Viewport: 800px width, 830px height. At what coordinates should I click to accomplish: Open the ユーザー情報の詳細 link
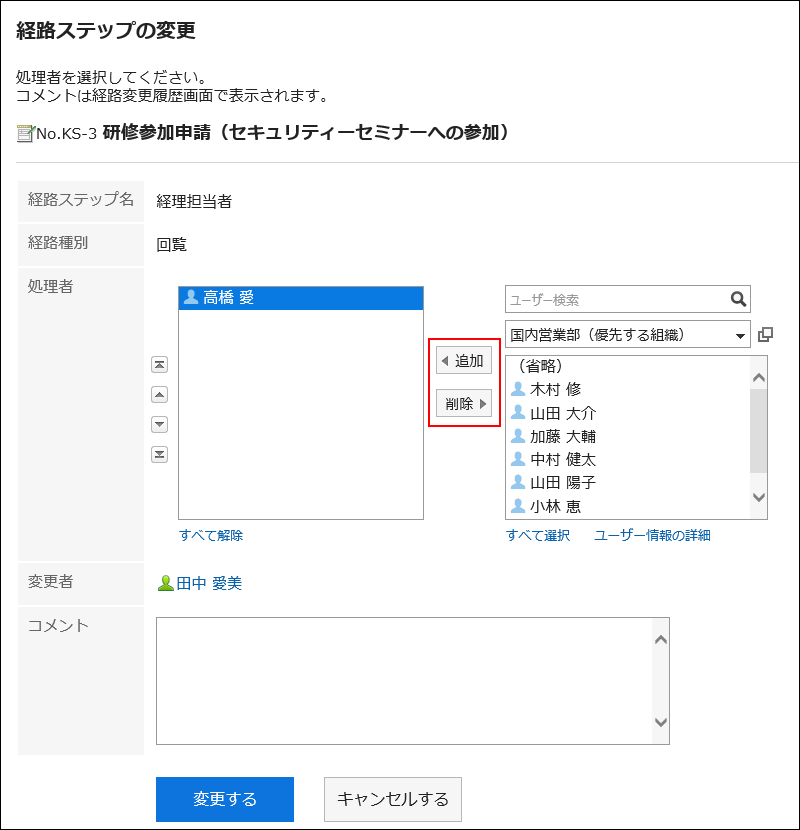[x=652, y=535]
